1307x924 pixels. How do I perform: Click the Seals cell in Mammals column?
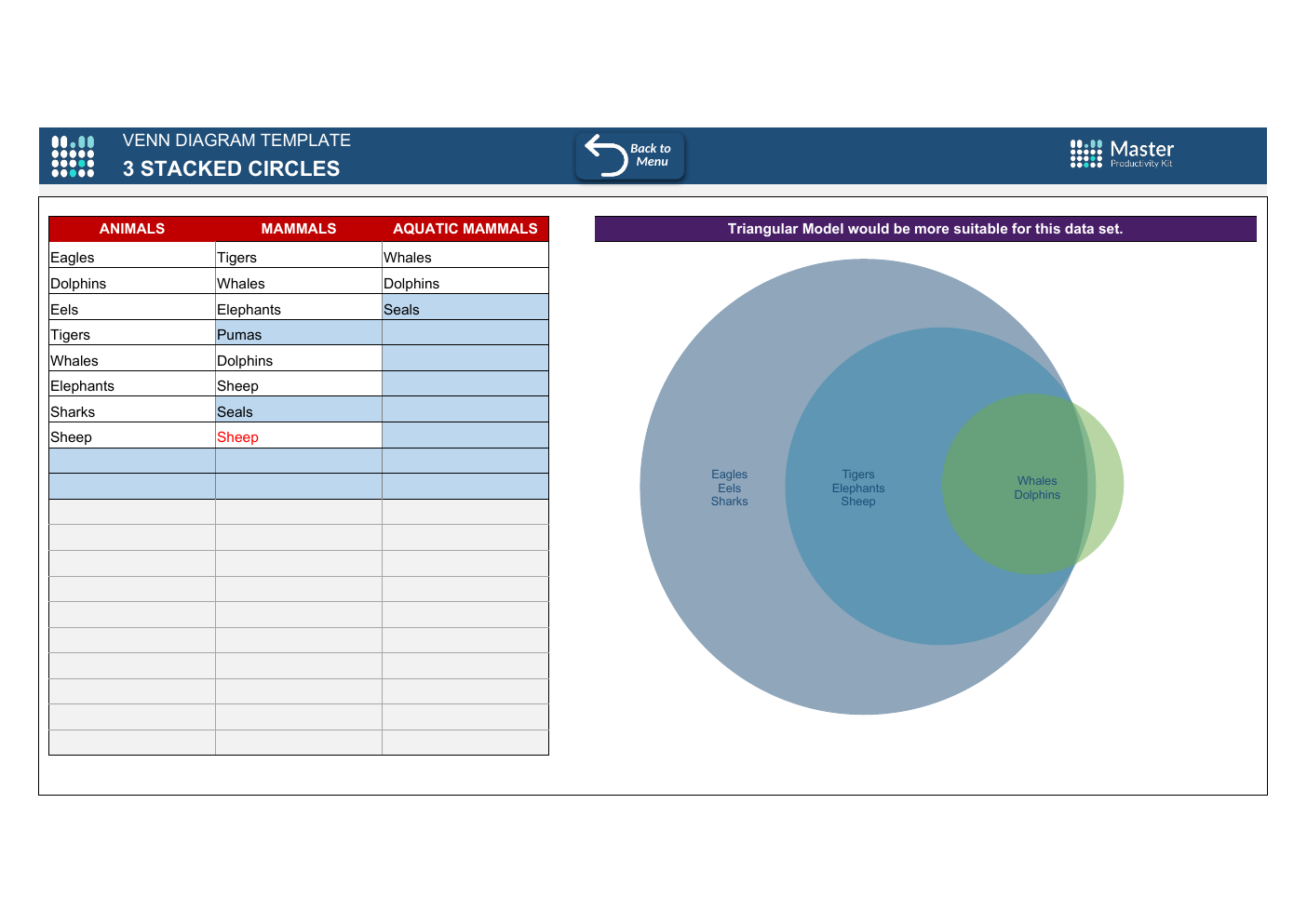pyautogui.click(x=299, y=411)
